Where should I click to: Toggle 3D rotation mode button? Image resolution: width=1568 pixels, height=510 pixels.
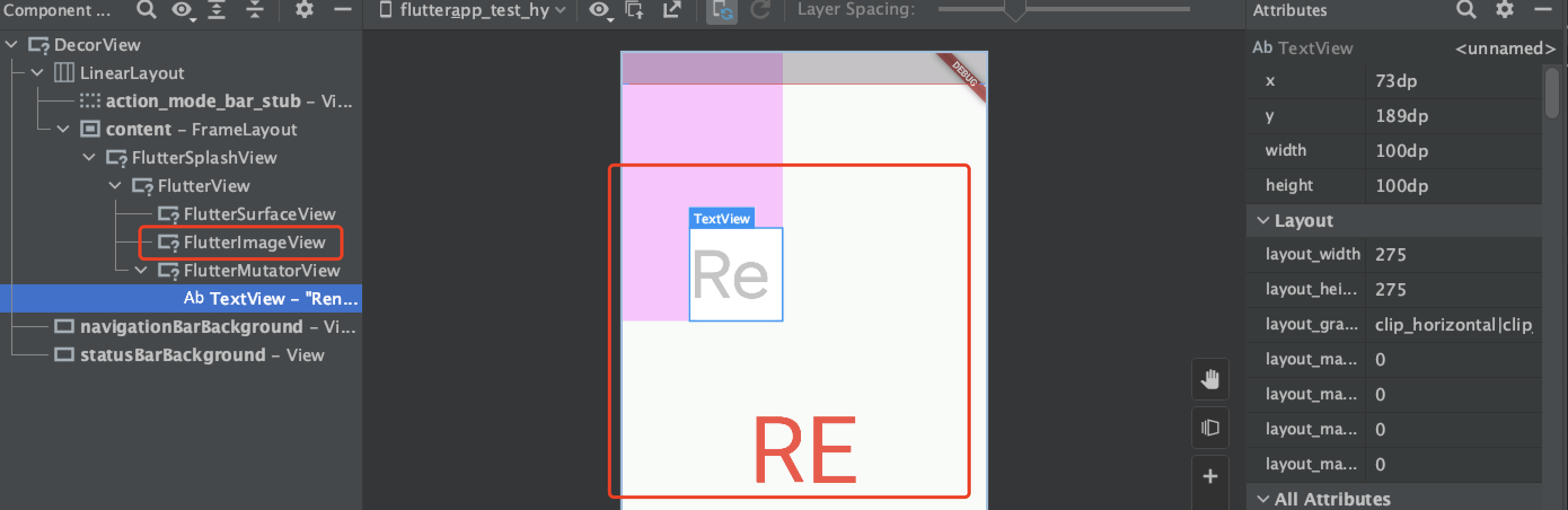pyautogui.click(x=1210, y=428)
